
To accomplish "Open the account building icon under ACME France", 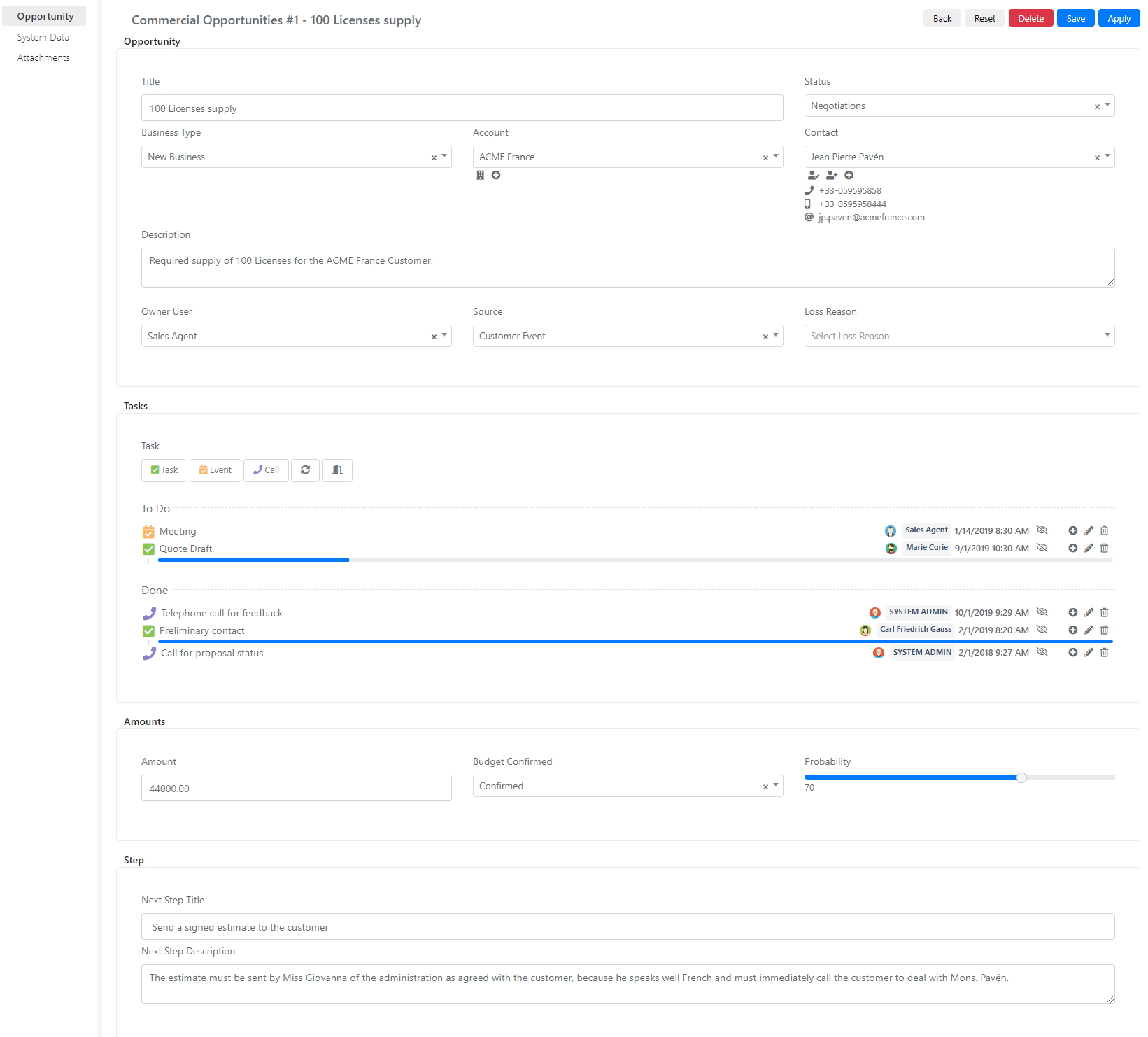I will coord(480,176).
